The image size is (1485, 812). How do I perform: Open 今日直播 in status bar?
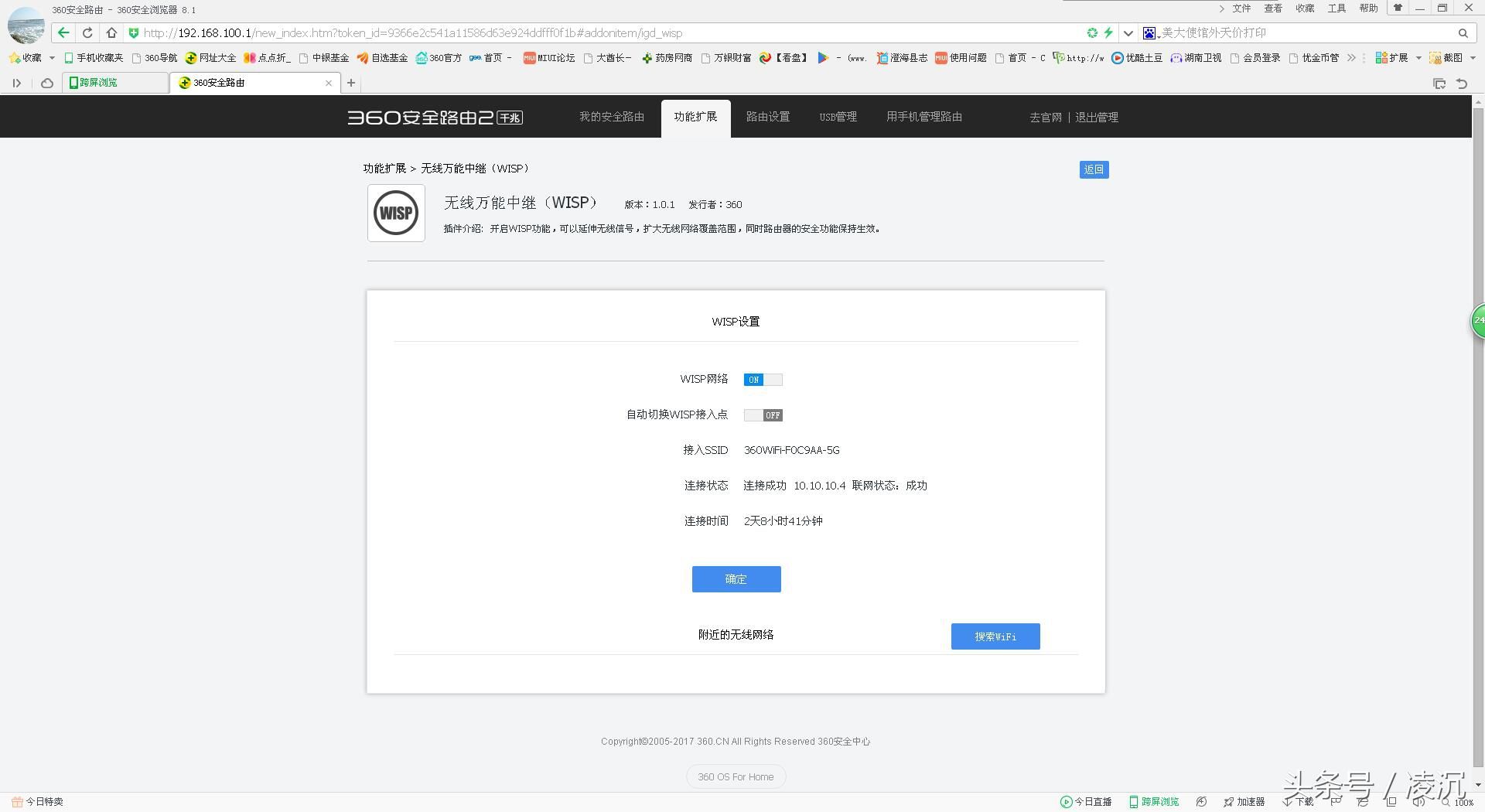click(1086, 802)
